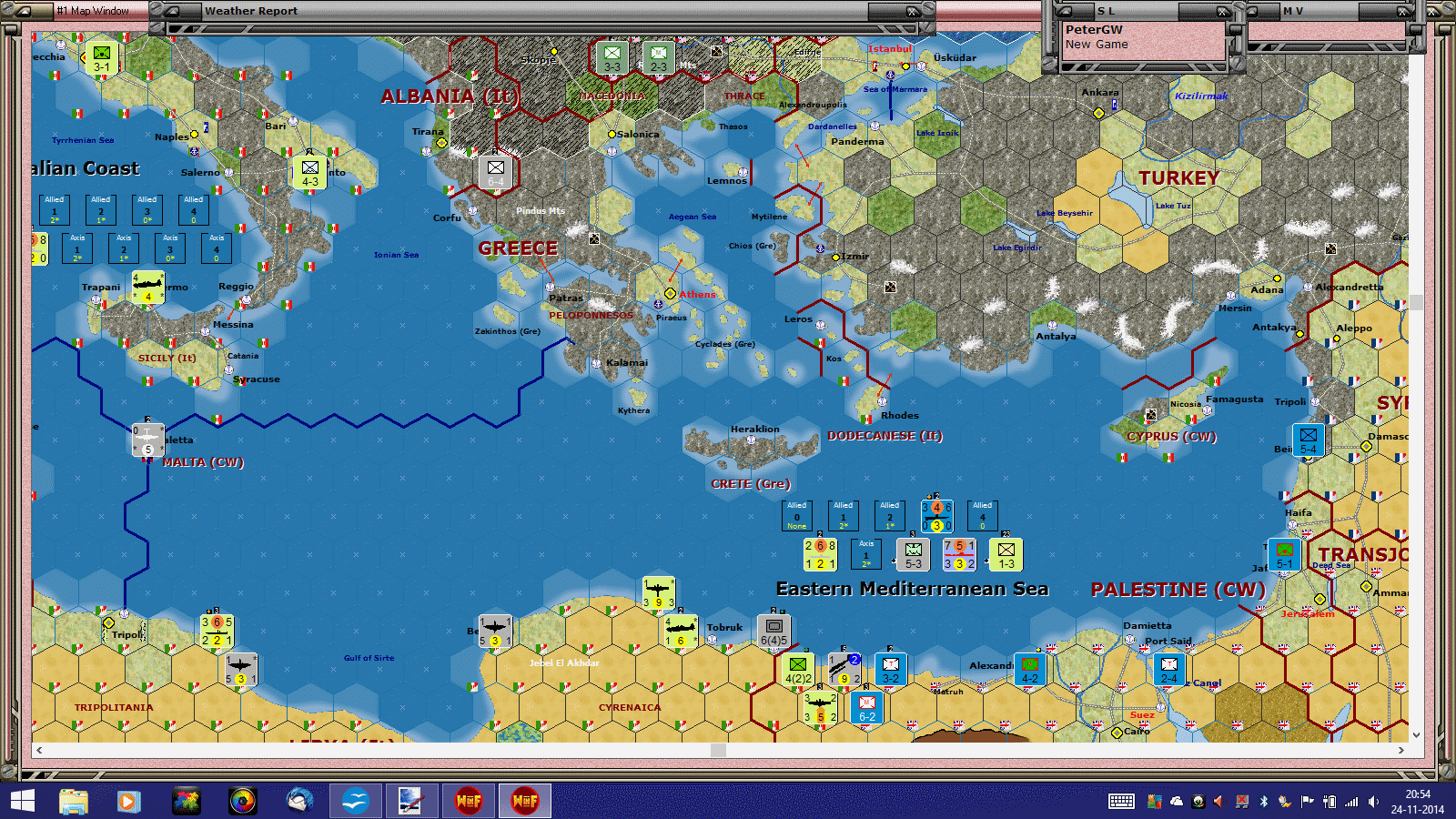
Task: Click the 'GREECE' country label
Action: (x=518, y=248)
